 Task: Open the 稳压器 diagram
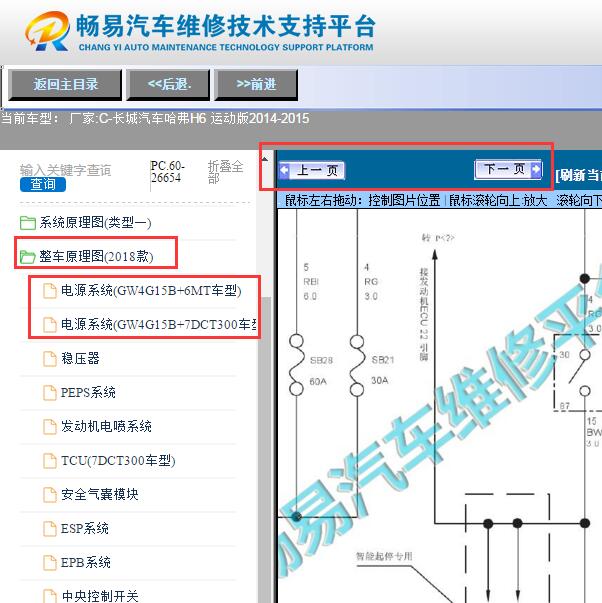[80, 358]
